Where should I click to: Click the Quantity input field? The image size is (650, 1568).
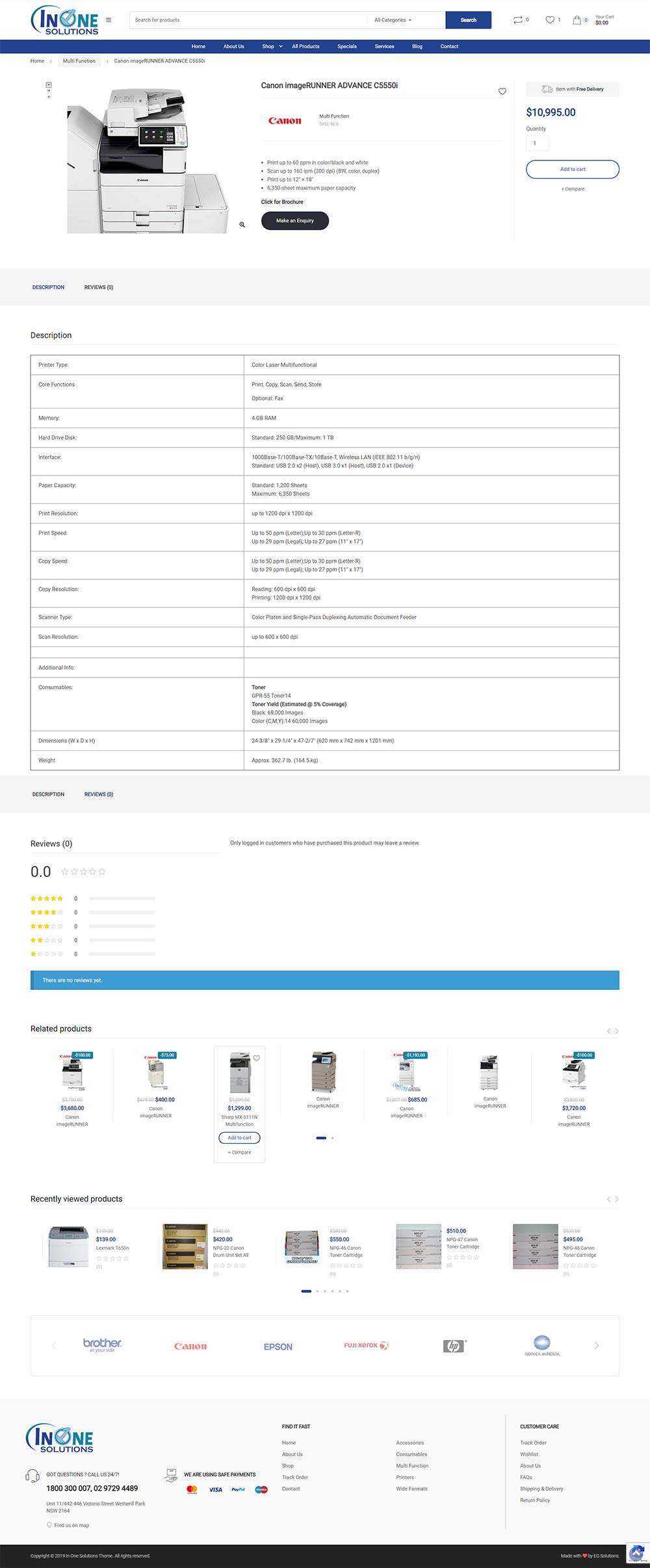[538, 143]
